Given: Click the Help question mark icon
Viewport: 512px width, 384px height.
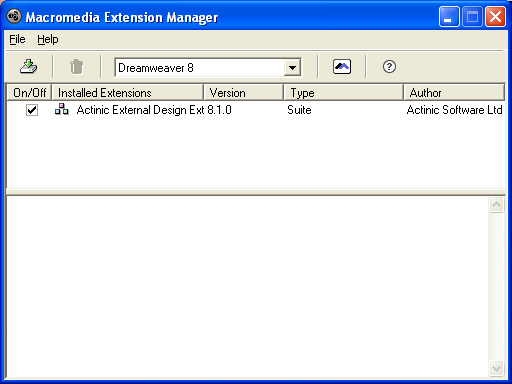Looking at the screenshot, I should 389,67.
